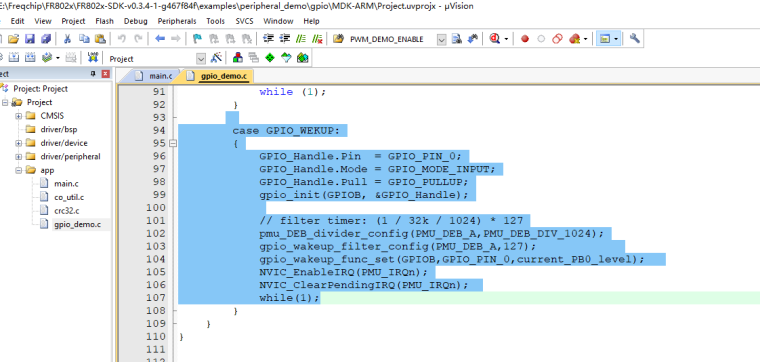Click the Redo arrow icon
The width and height of the screenshot is (760, 362).
(x=138, y=39)
